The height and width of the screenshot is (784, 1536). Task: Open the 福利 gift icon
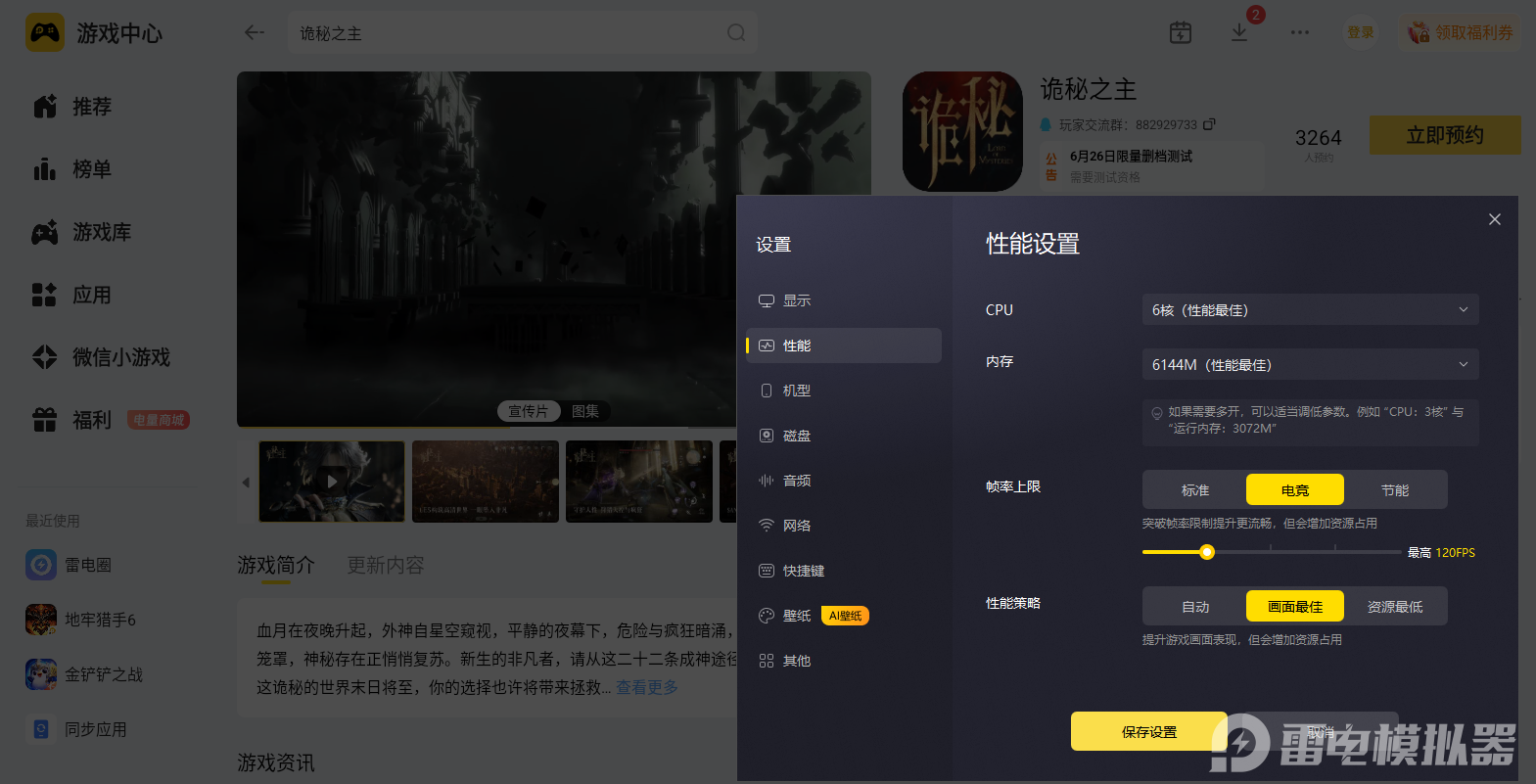click(45, 420)
